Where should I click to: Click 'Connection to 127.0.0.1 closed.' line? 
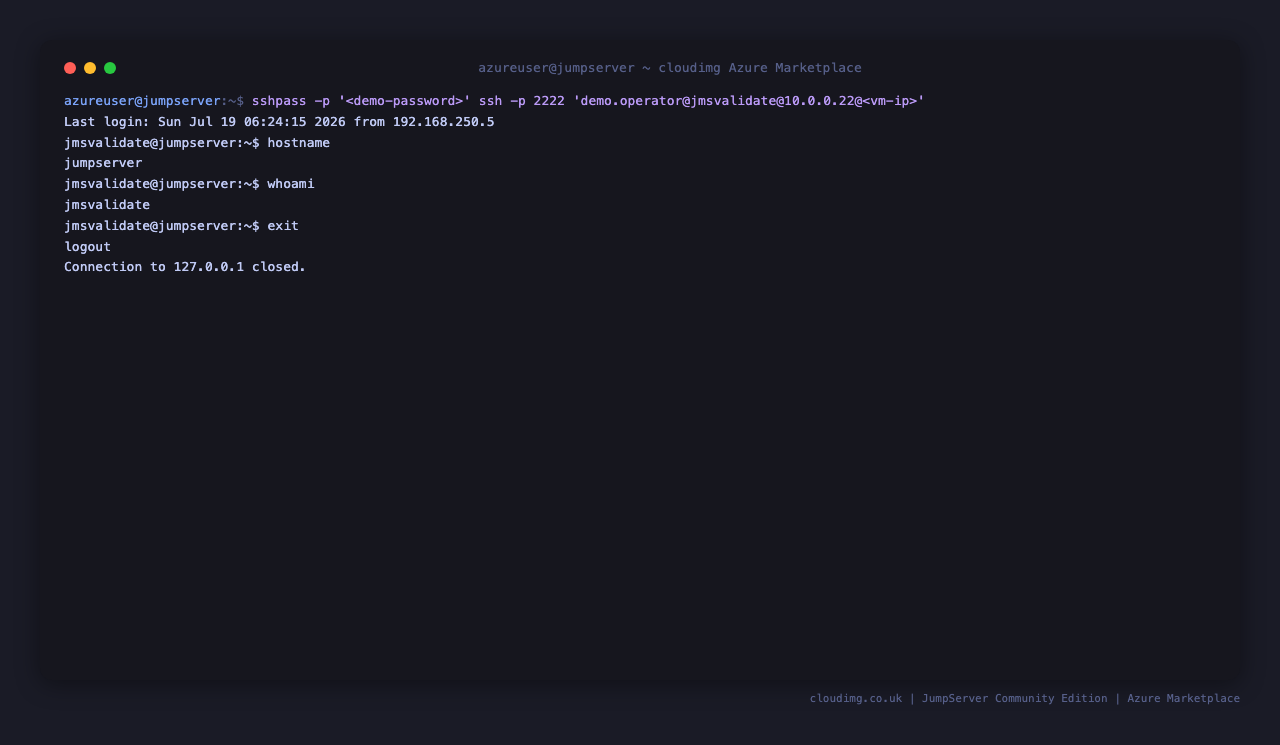click(185, 267)
